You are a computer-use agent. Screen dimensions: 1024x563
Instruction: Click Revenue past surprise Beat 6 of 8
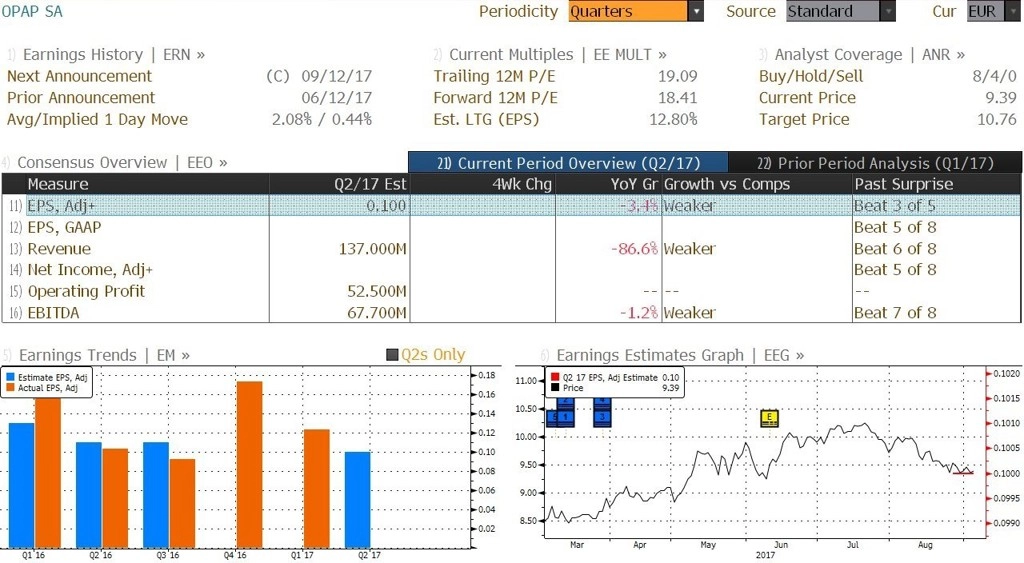pos(895,249)
